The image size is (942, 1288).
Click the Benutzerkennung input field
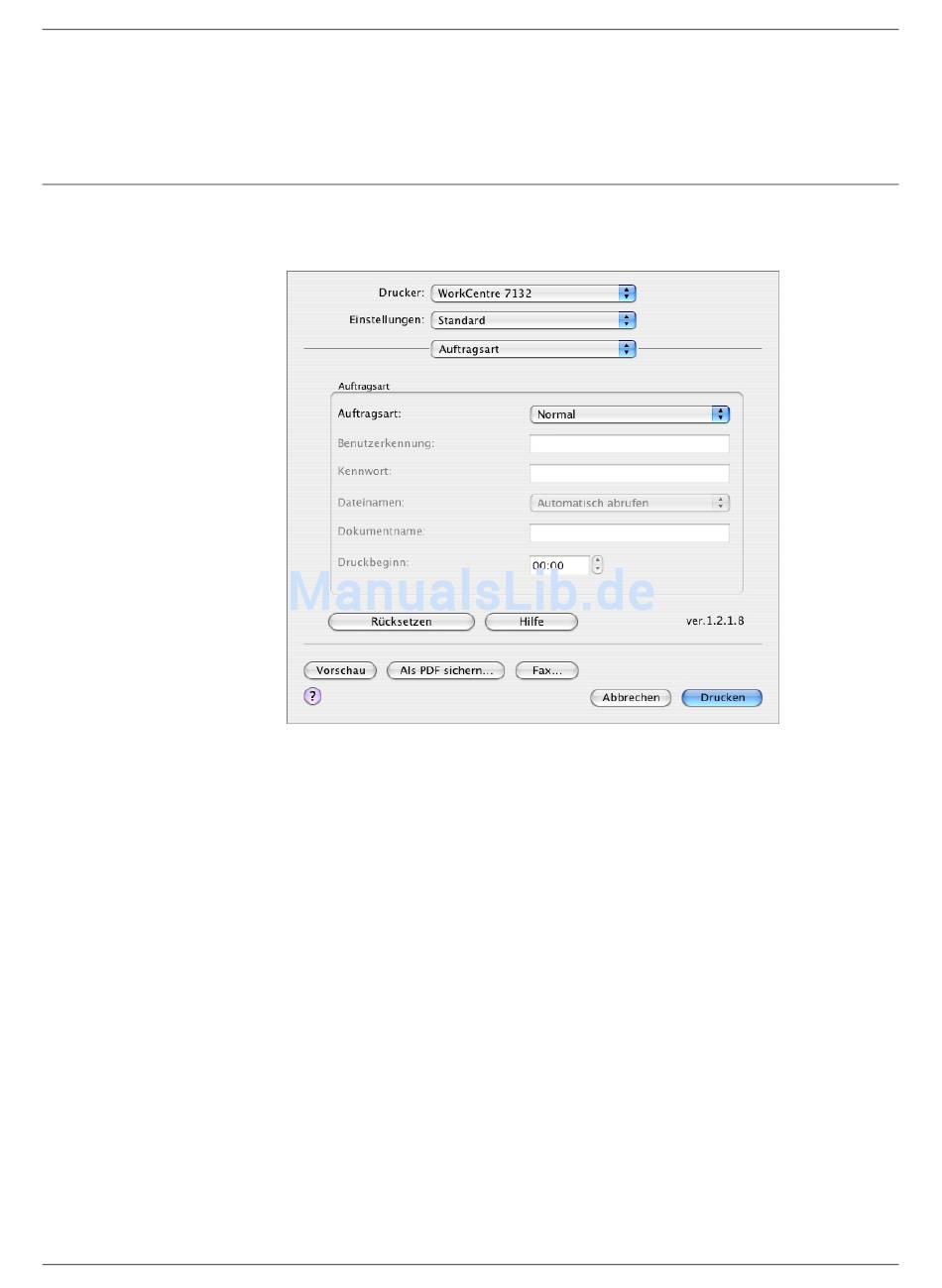pos(630,443)
